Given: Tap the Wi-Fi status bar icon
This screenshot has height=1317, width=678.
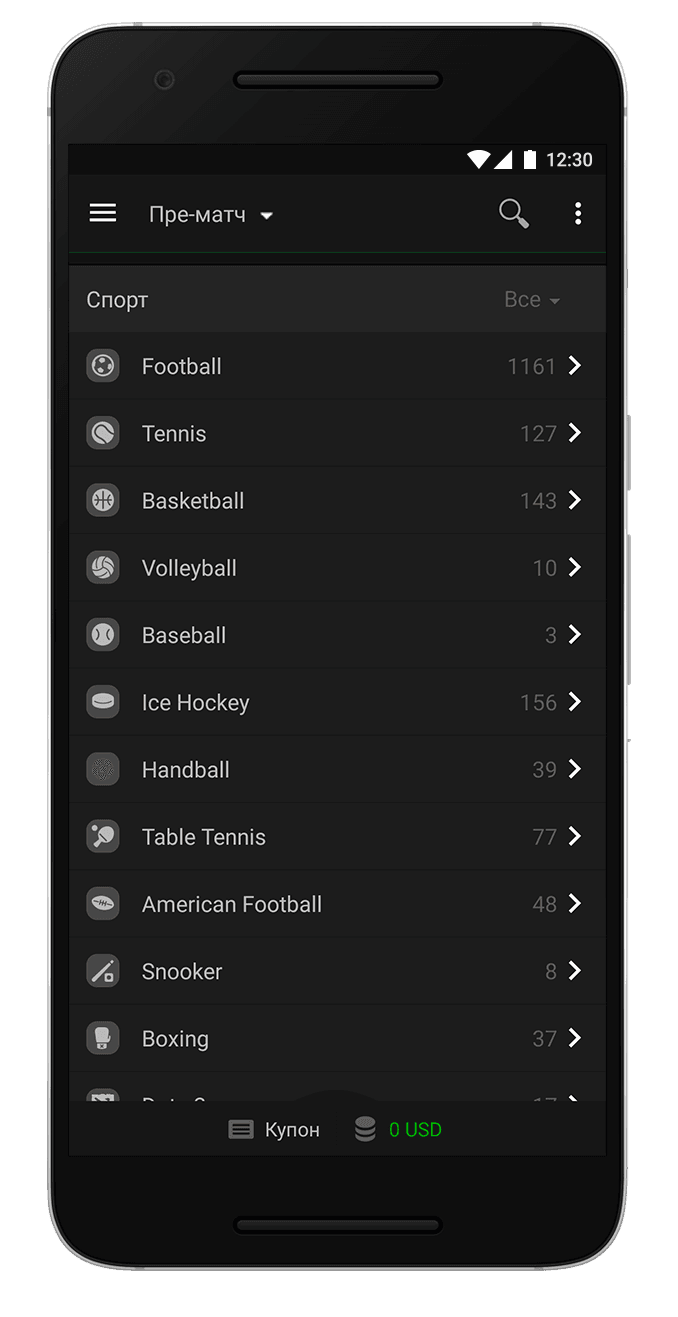Looking at the screenshot, I should (x=479, y=160).
